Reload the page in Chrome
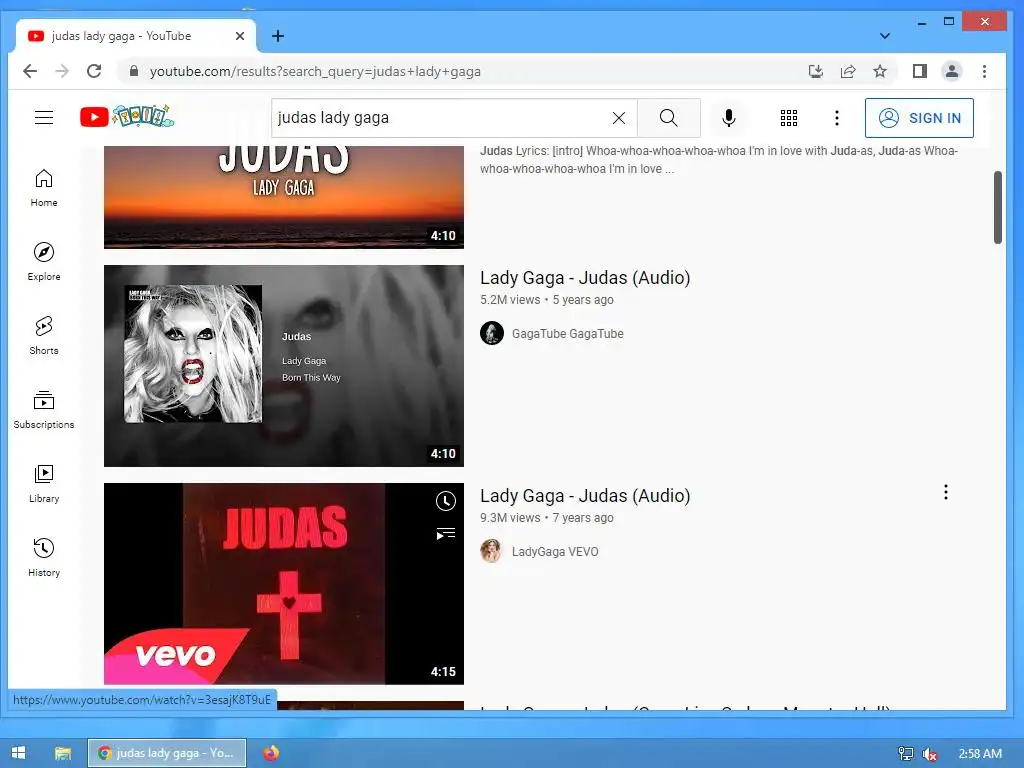Viewport: 1024px width, 768px height. 94,71
